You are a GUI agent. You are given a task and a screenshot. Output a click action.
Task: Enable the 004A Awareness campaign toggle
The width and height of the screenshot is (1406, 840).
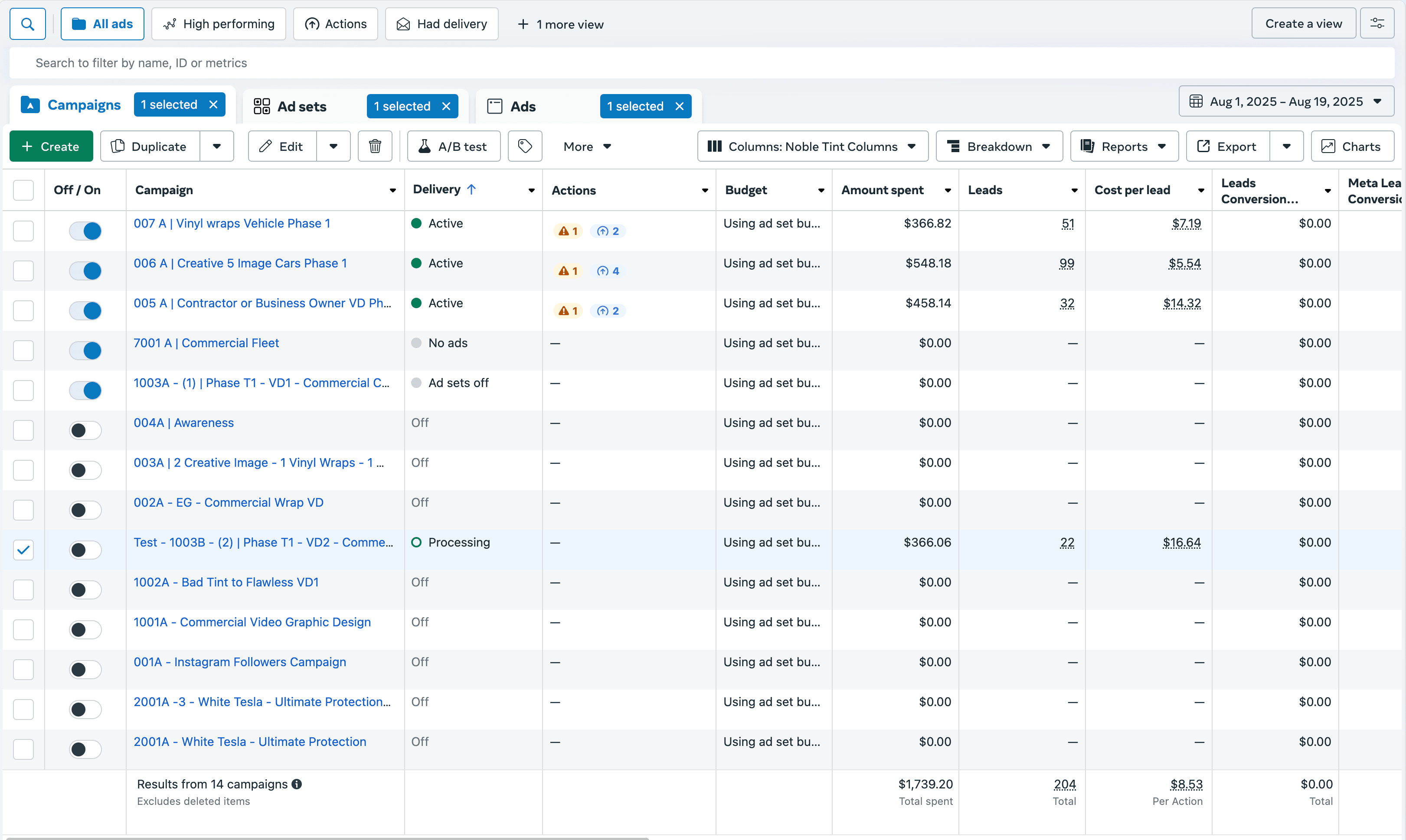click(85, 430)
